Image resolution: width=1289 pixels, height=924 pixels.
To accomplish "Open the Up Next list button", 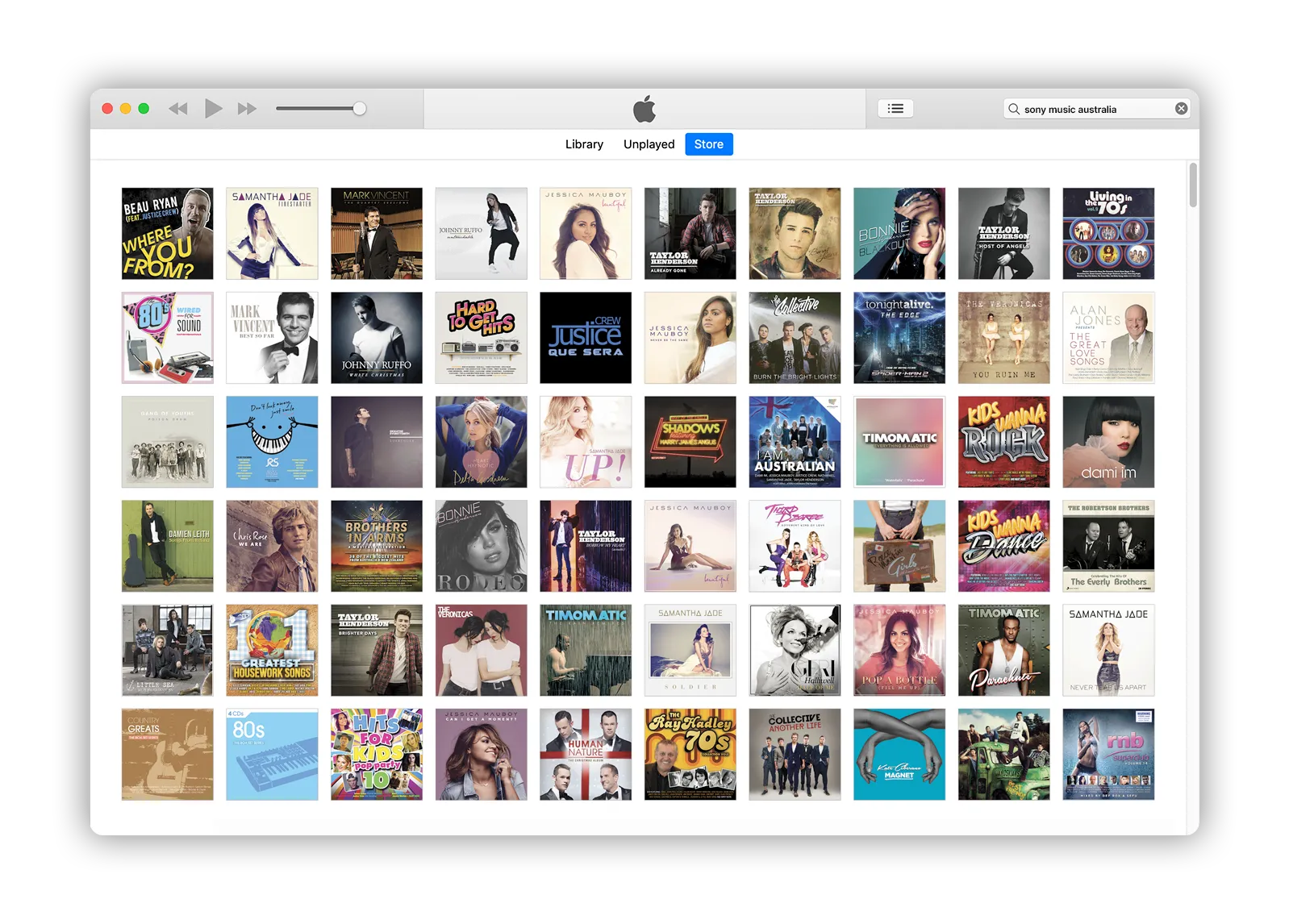I will pyautogui.click(x=895, y=109).
